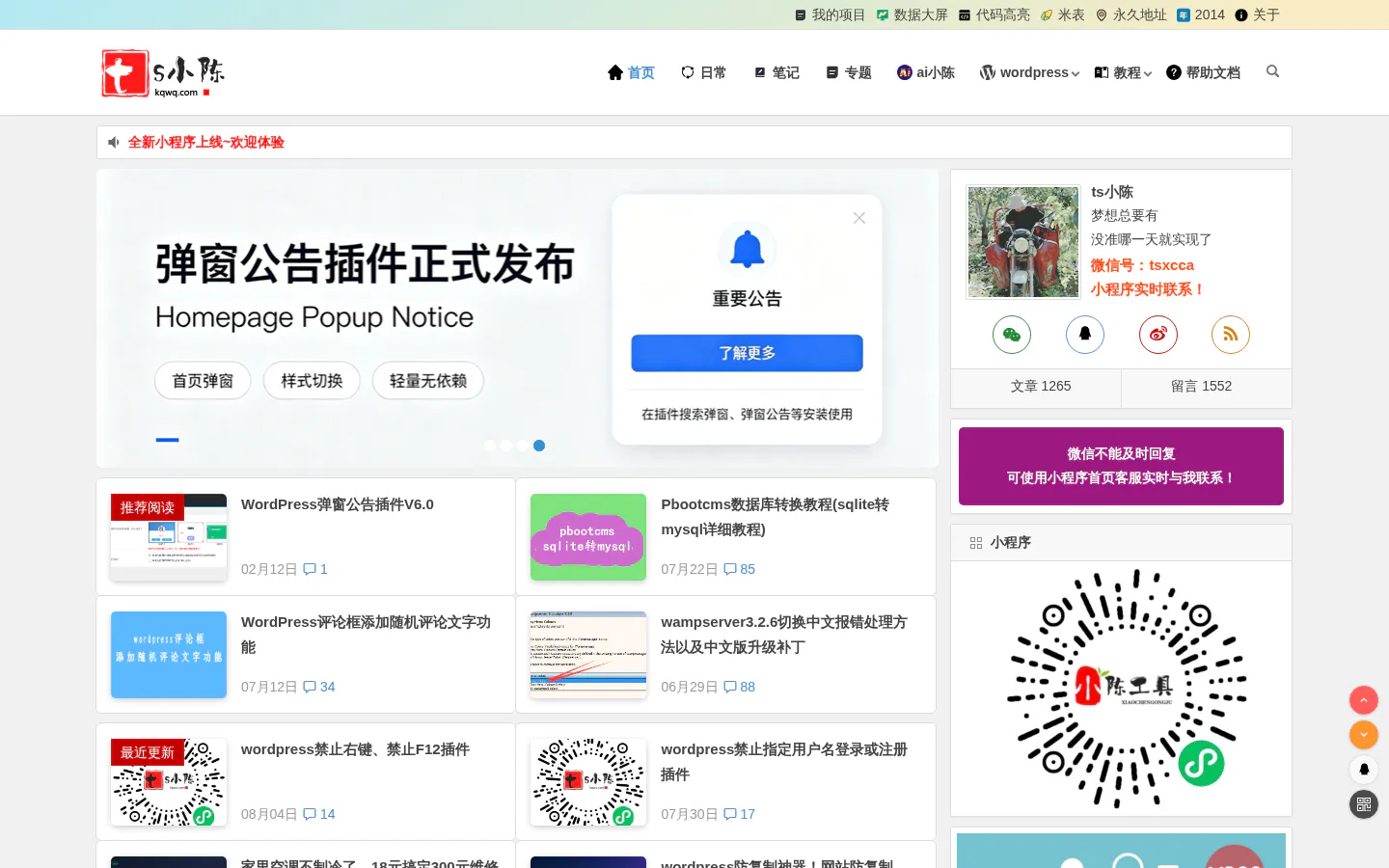Viewport: 1389px width, 868px height.
Task: Open article wordpress禁止右键、禁止F12插件
Action: point(356,749)
